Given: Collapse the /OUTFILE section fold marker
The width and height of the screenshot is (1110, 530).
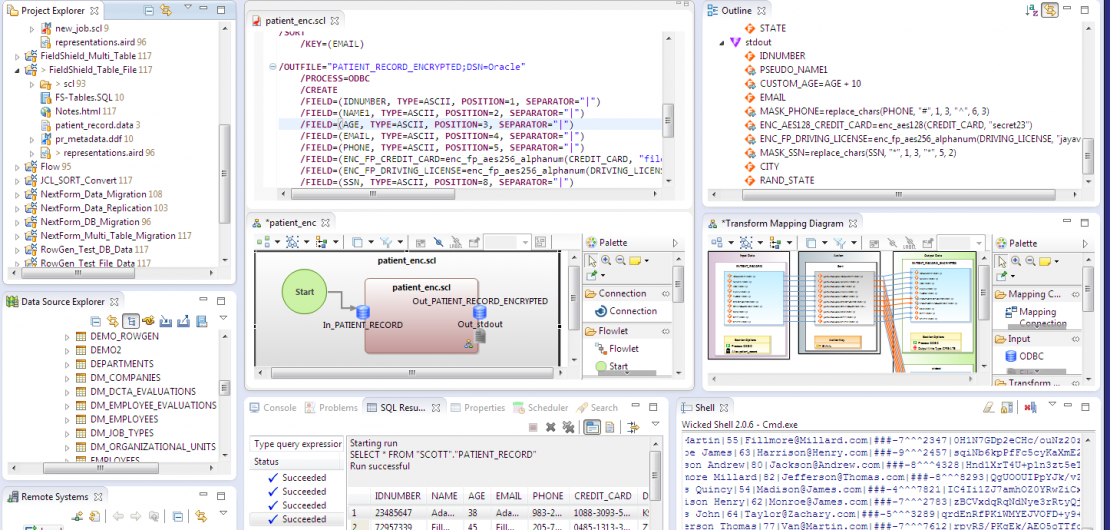Looking at the screenshot, I should (x=273, y=67).
